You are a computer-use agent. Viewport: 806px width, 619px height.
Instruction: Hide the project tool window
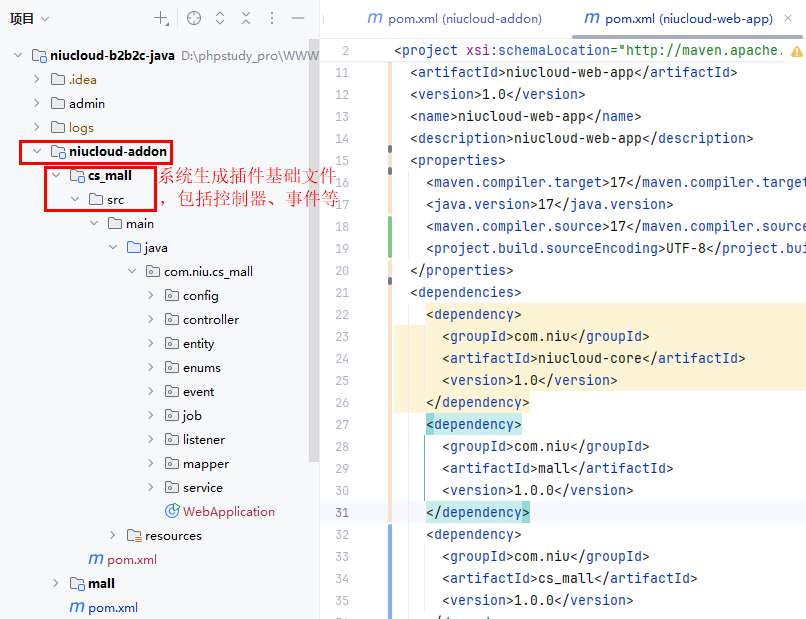point(298,18)
